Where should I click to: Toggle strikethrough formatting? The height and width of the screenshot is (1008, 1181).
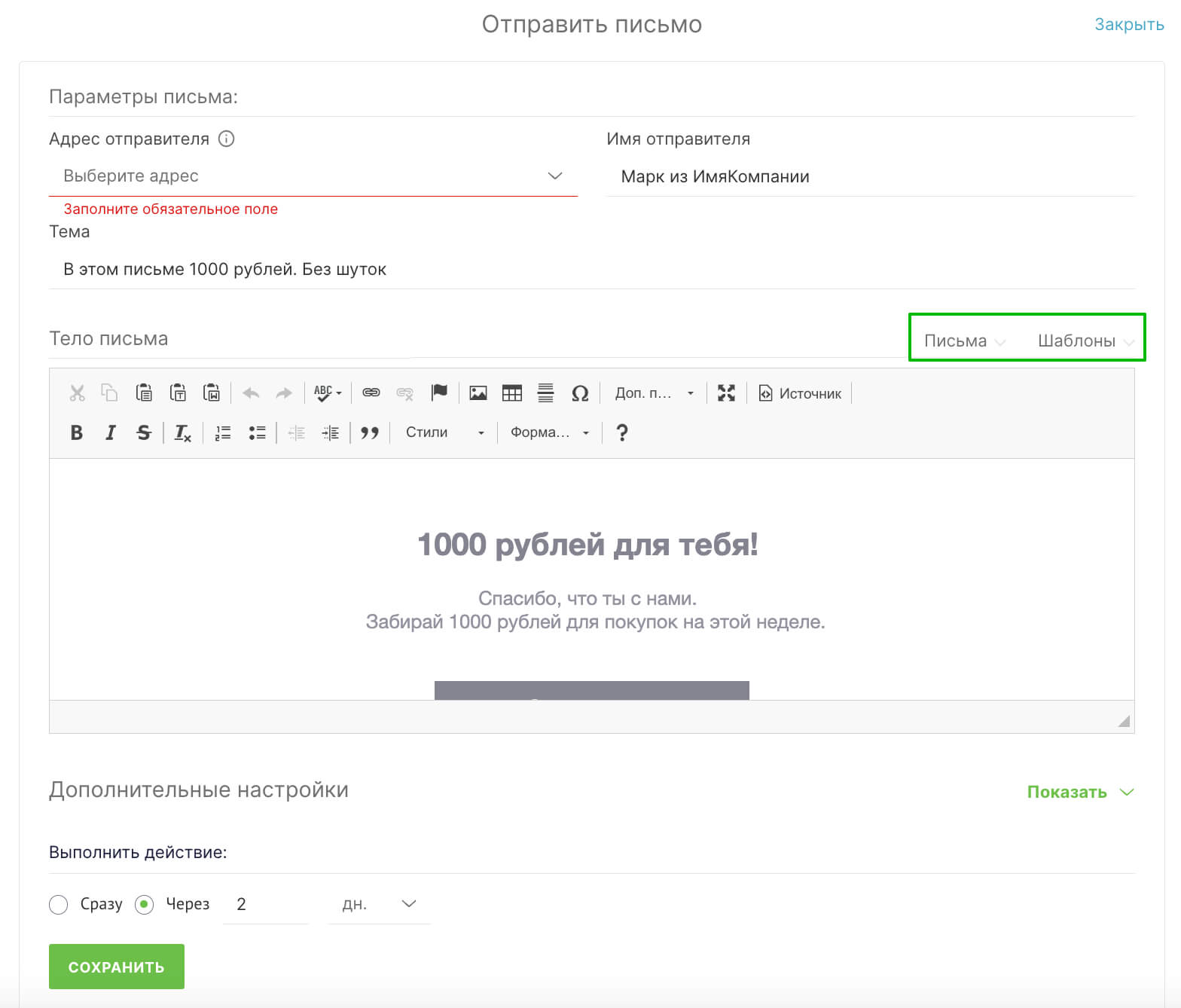[x=144, y=432]
